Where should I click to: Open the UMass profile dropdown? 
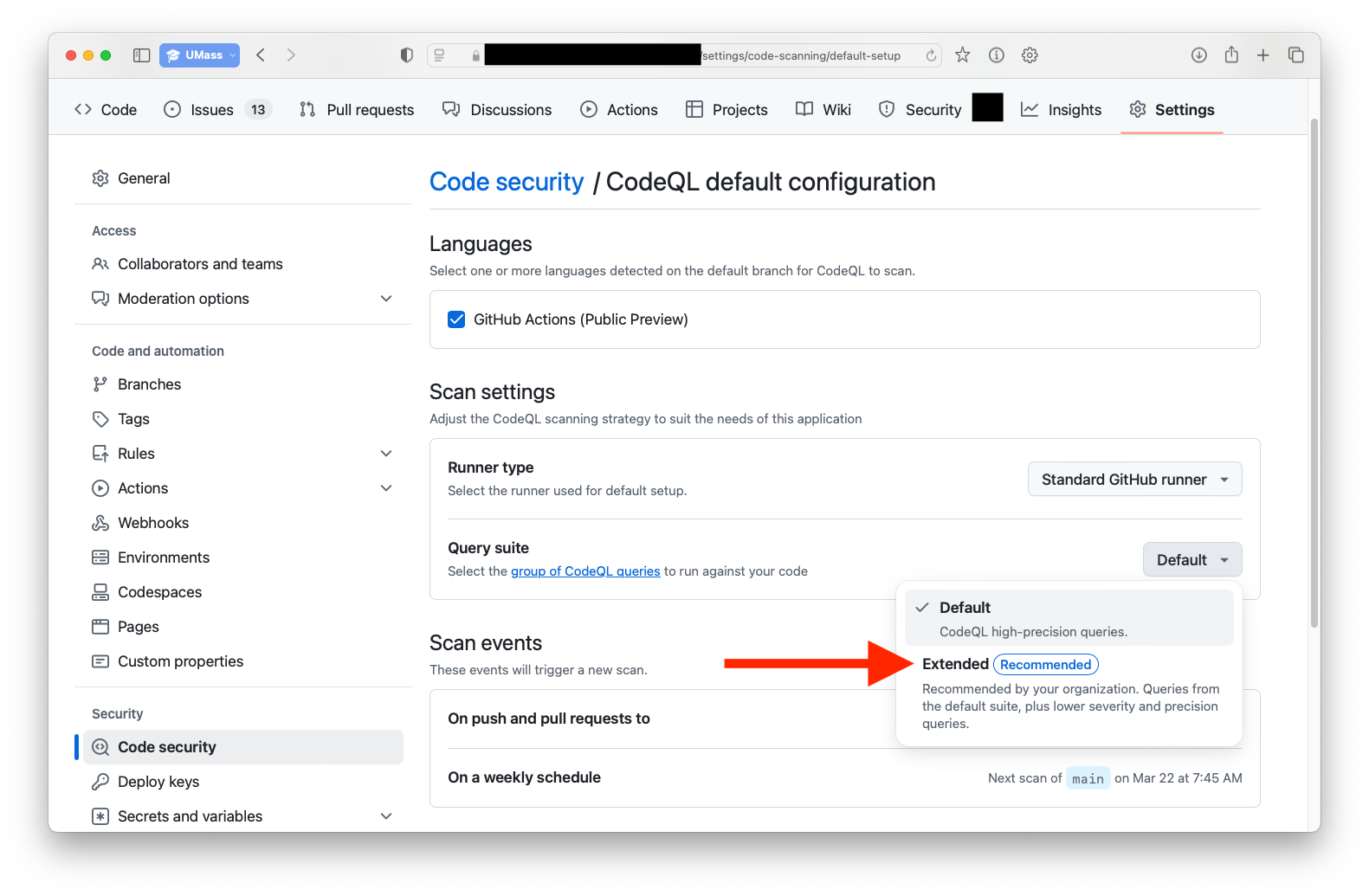coord(199,55)
